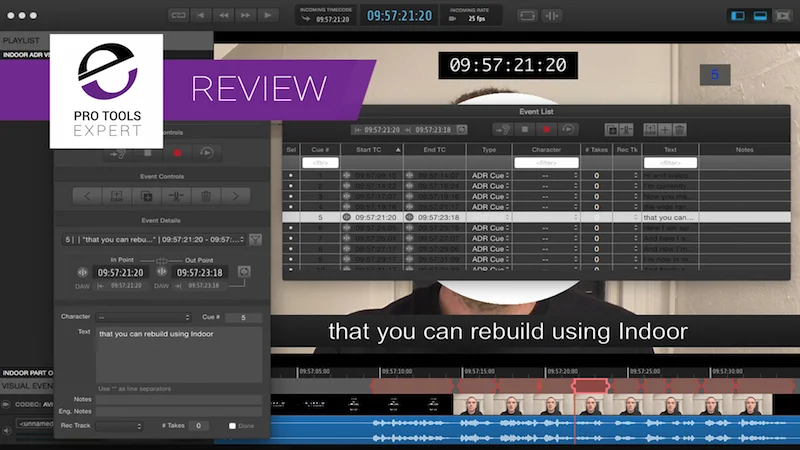Screen dimensions: 800x450
Task: Click the split event icon in Event List toolbar
Action: point(627,130)
